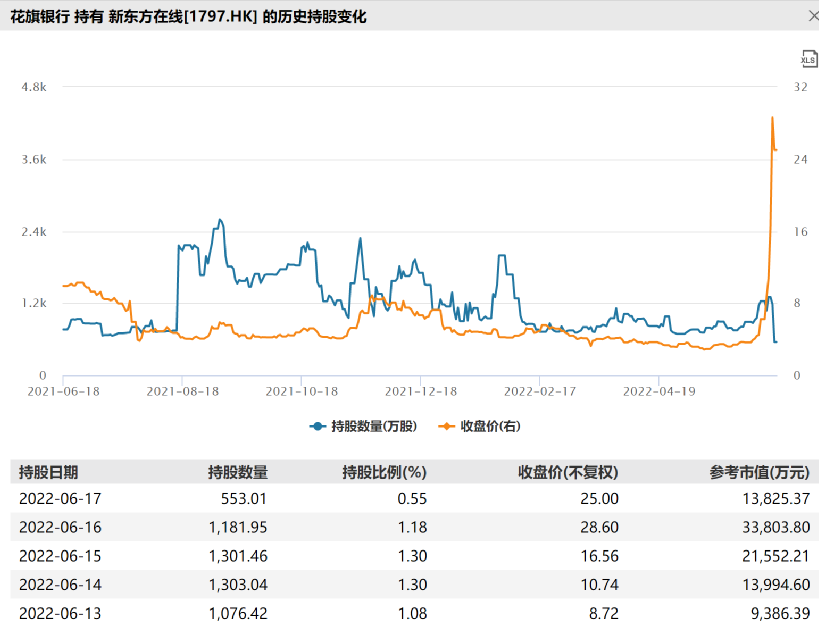Image resolution: width=819 pixels, height=626 pixels.
Task: Click market value 21,552.21
Action: 776,556
